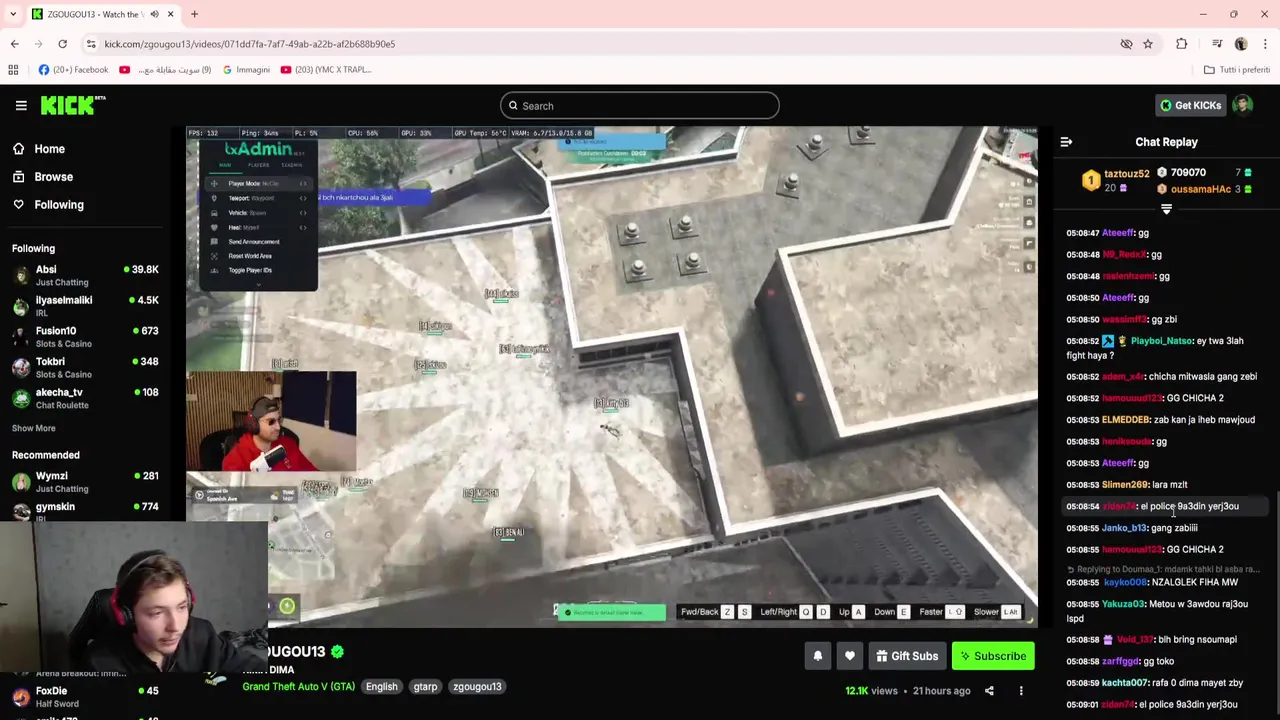Expand the chat leaderboard chevron
Screen dimensions: 1280x720
coord(1166,209)
